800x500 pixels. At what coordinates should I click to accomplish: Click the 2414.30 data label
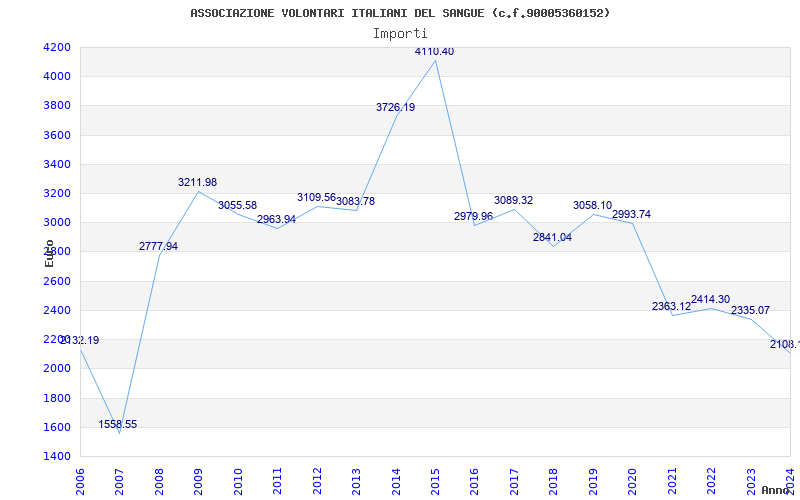coord(711,299)
